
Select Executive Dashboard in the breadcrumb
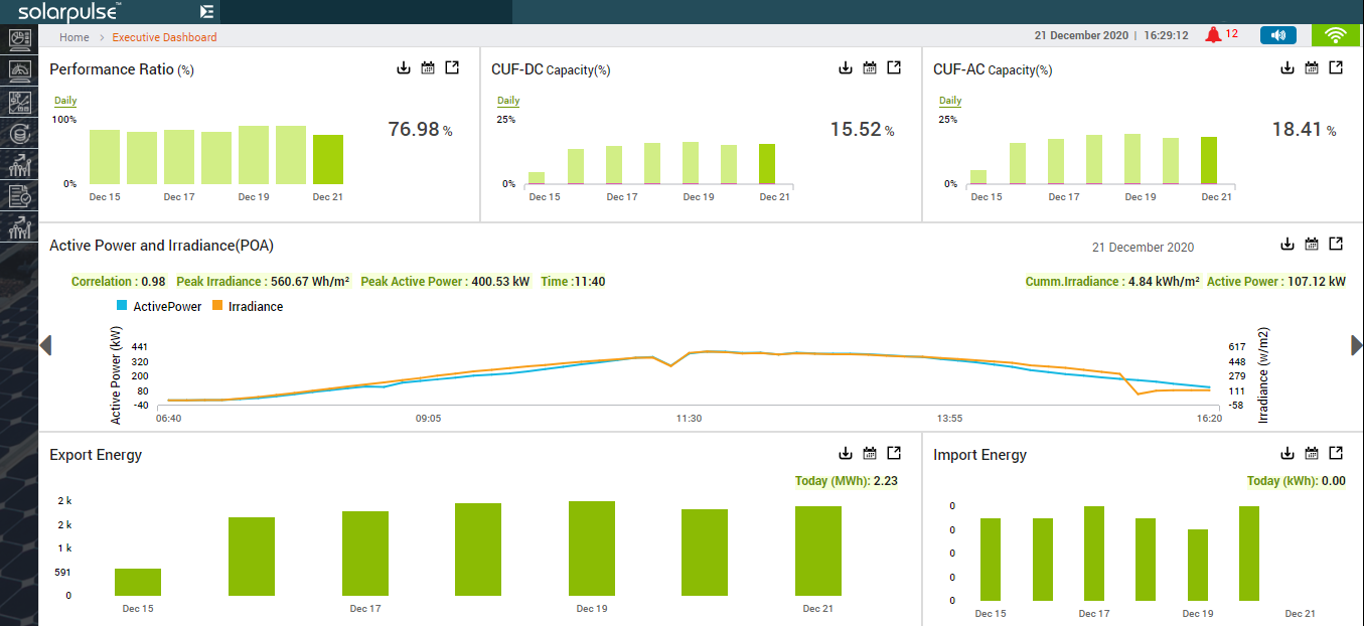[164, 36]
